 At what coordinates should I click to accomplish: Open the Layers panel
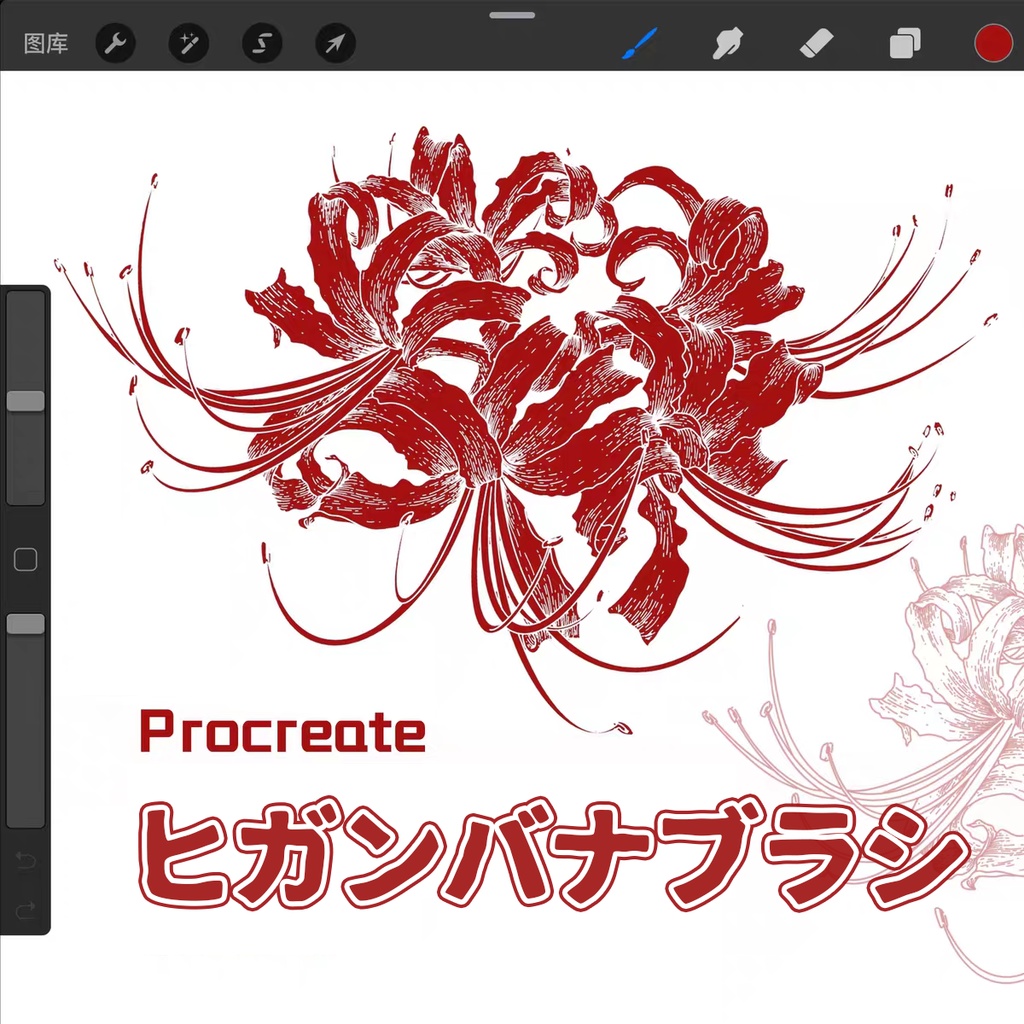point(905,44)
